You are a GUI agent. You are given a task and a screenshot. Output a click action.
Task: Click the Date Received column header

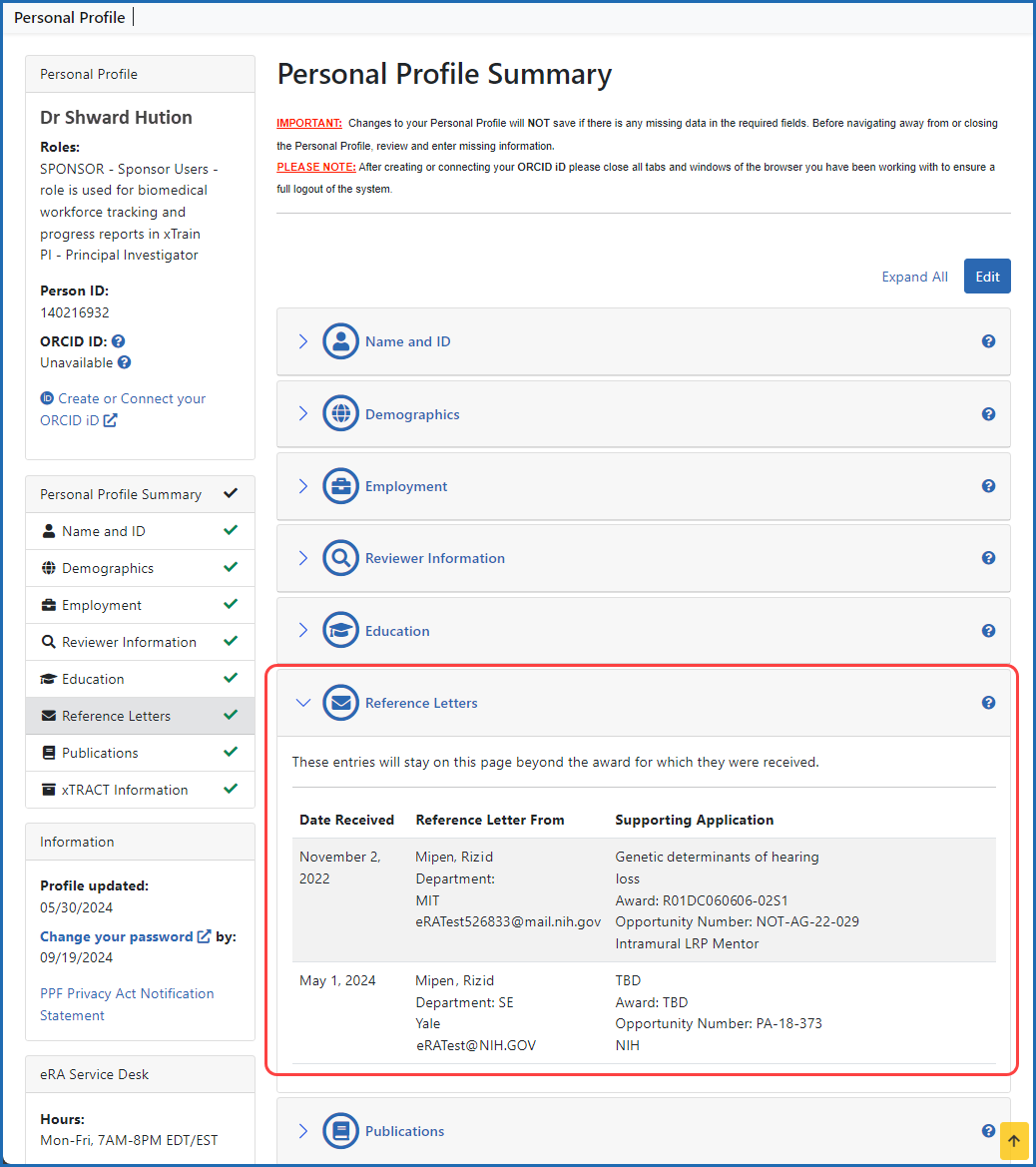pyautogui.click(x=346, y=820)
